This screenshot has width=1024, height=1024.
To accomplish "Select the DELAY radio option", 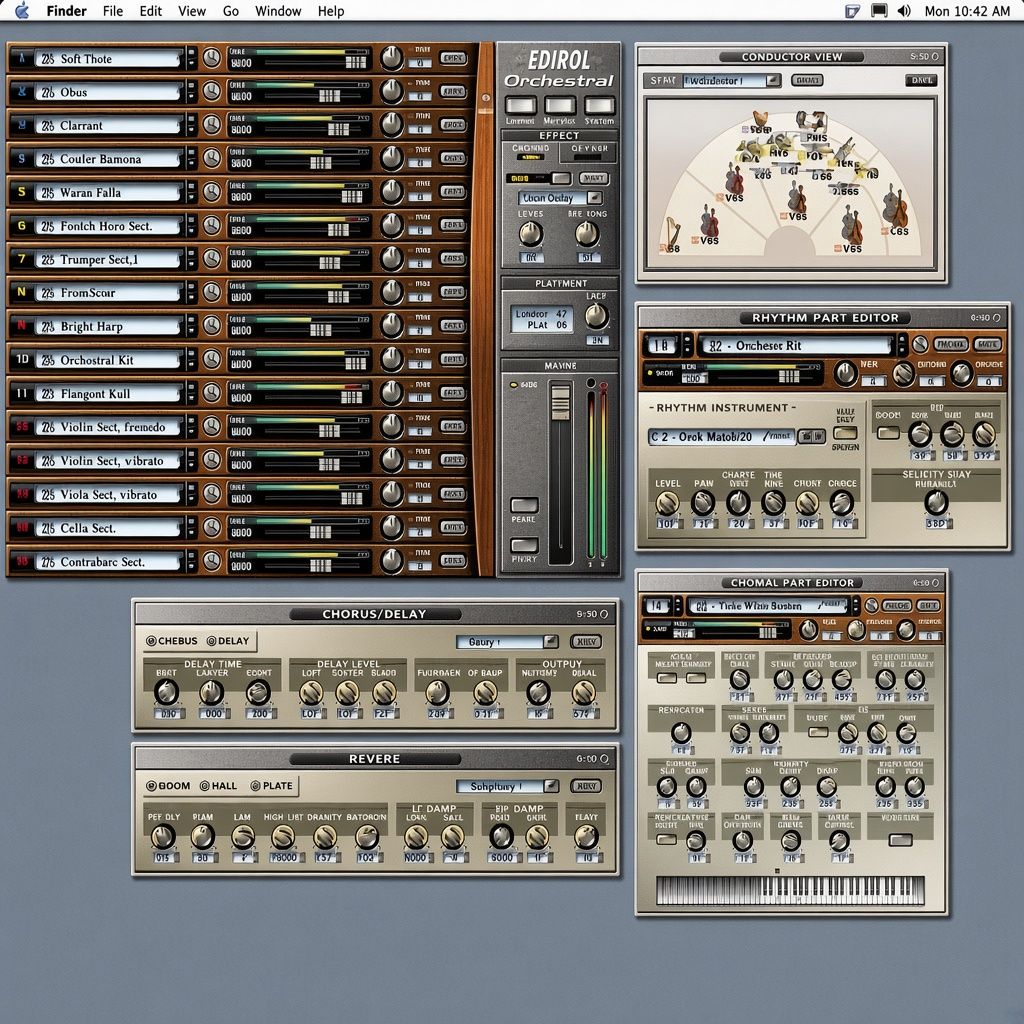I will coord(228,641).
